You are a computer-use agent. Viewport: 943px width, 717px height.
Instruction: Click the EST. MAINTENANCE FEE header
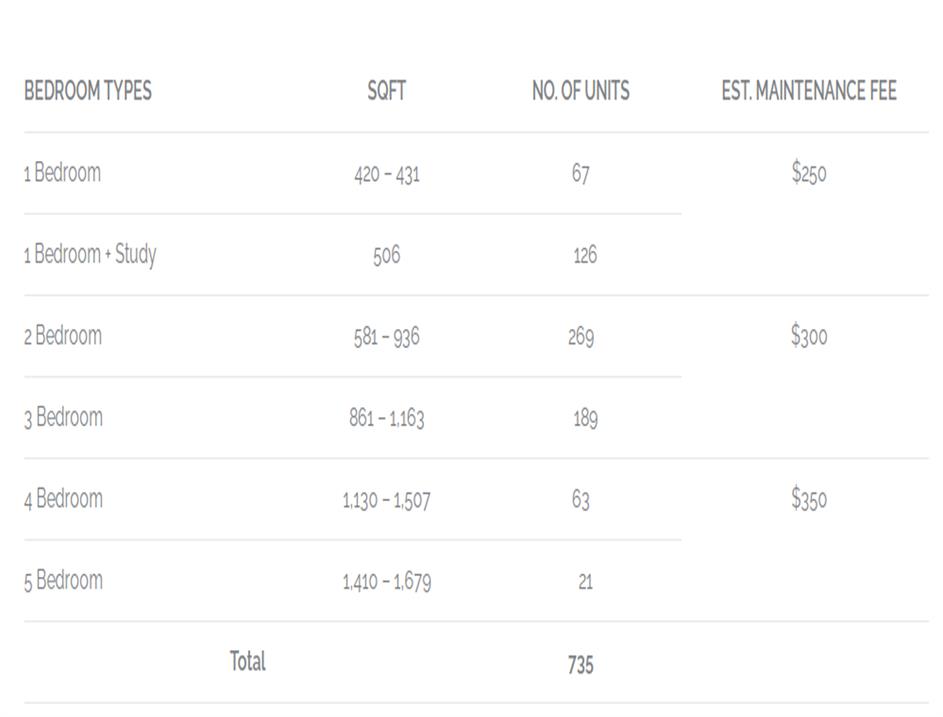[x=809, y=92]
